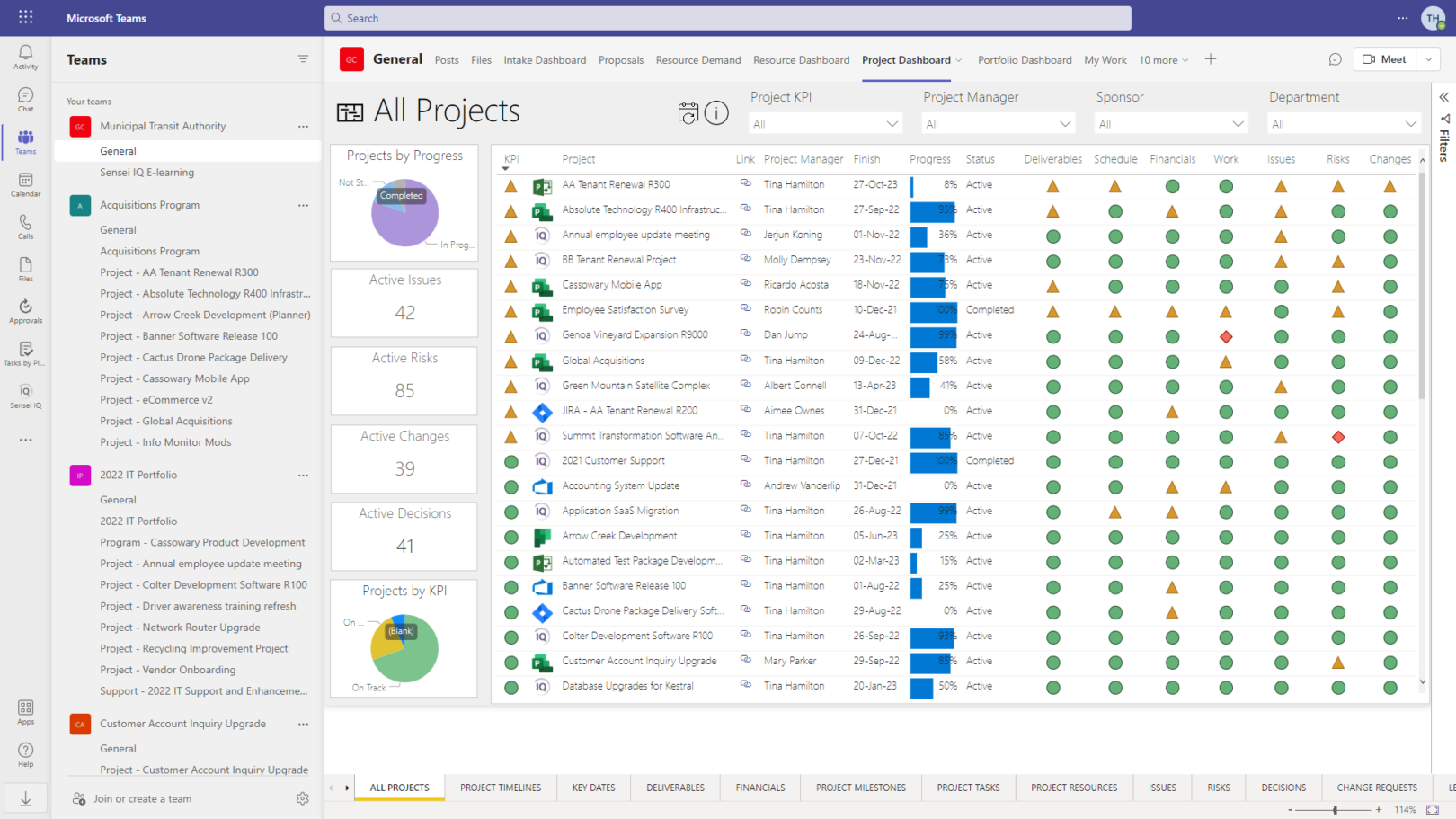Open more apps ellipsis in sidebar
The width and height of the screenshot is (1456, 819).
[25, 440]
